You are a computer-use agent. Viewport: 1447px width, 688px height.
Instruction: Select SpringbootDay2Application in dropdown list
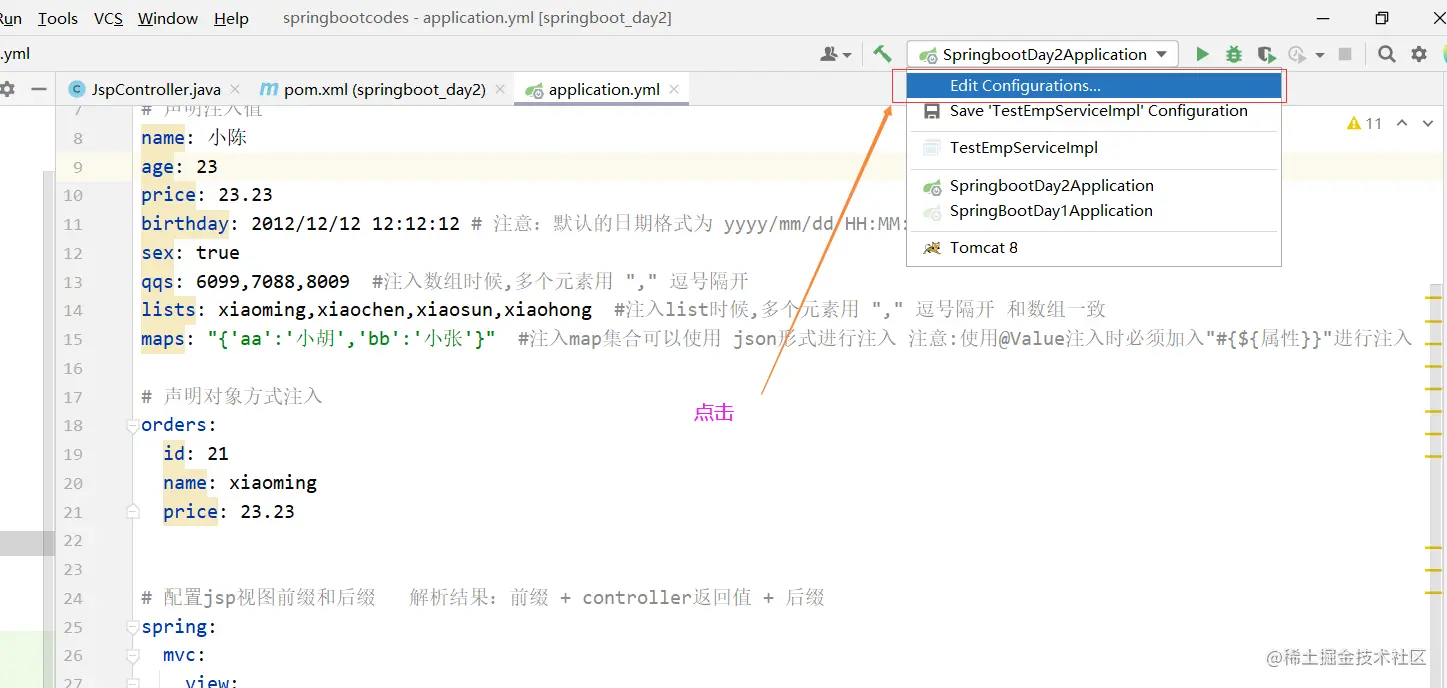1094,185
